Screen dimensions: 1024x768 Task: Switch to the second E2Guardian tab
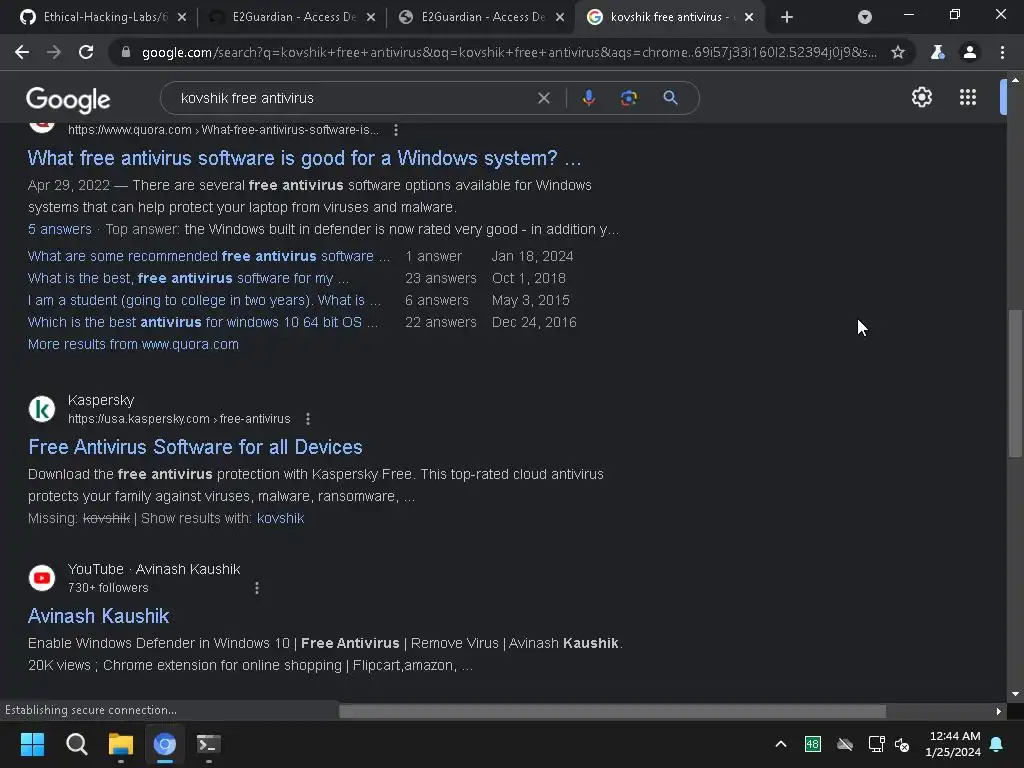click(481, 17)
